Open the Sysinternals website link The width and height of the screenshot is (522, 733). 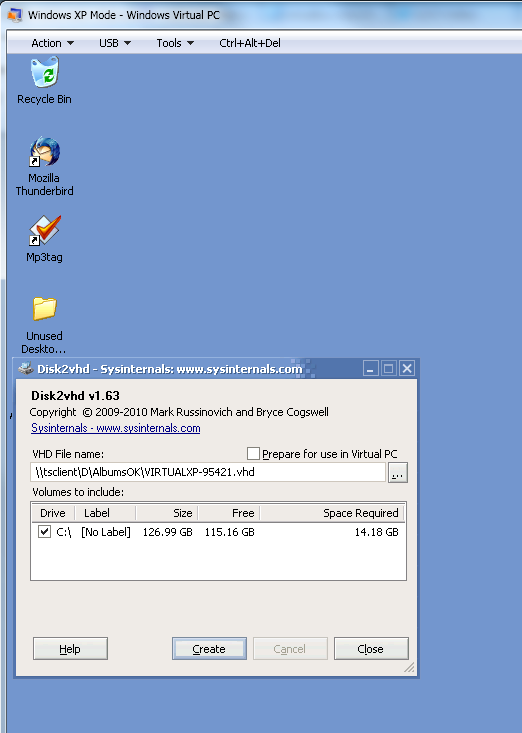tap(115, 428)
